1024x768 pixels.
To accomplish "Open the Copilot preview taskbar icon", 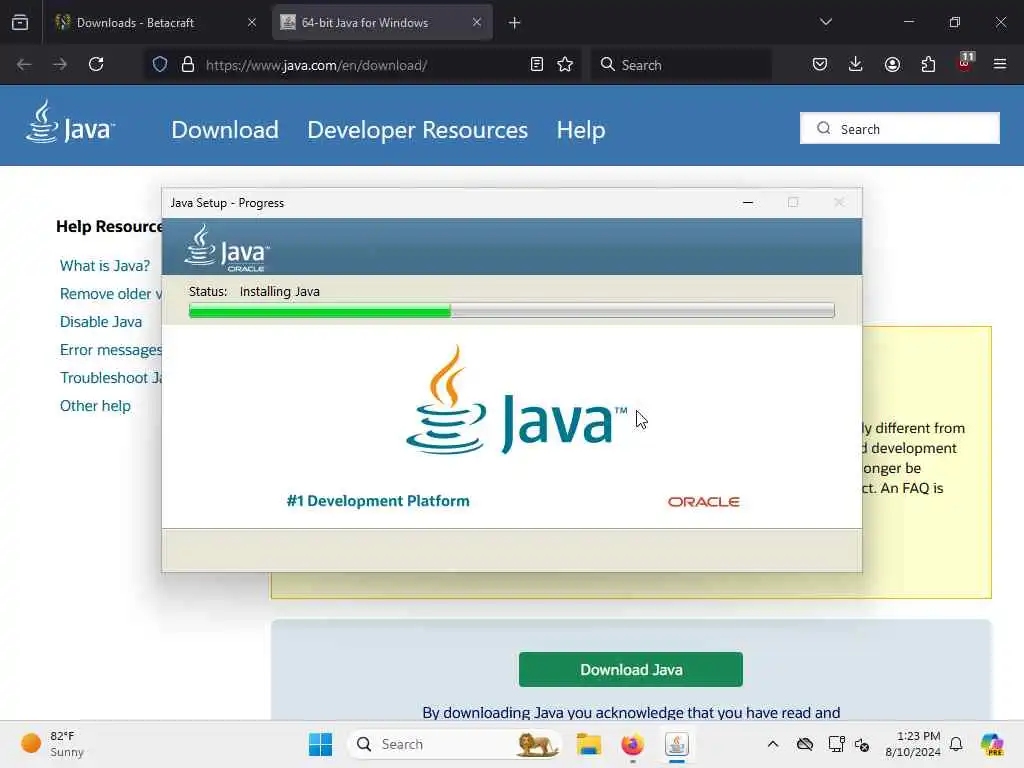I will click(992, 744).
